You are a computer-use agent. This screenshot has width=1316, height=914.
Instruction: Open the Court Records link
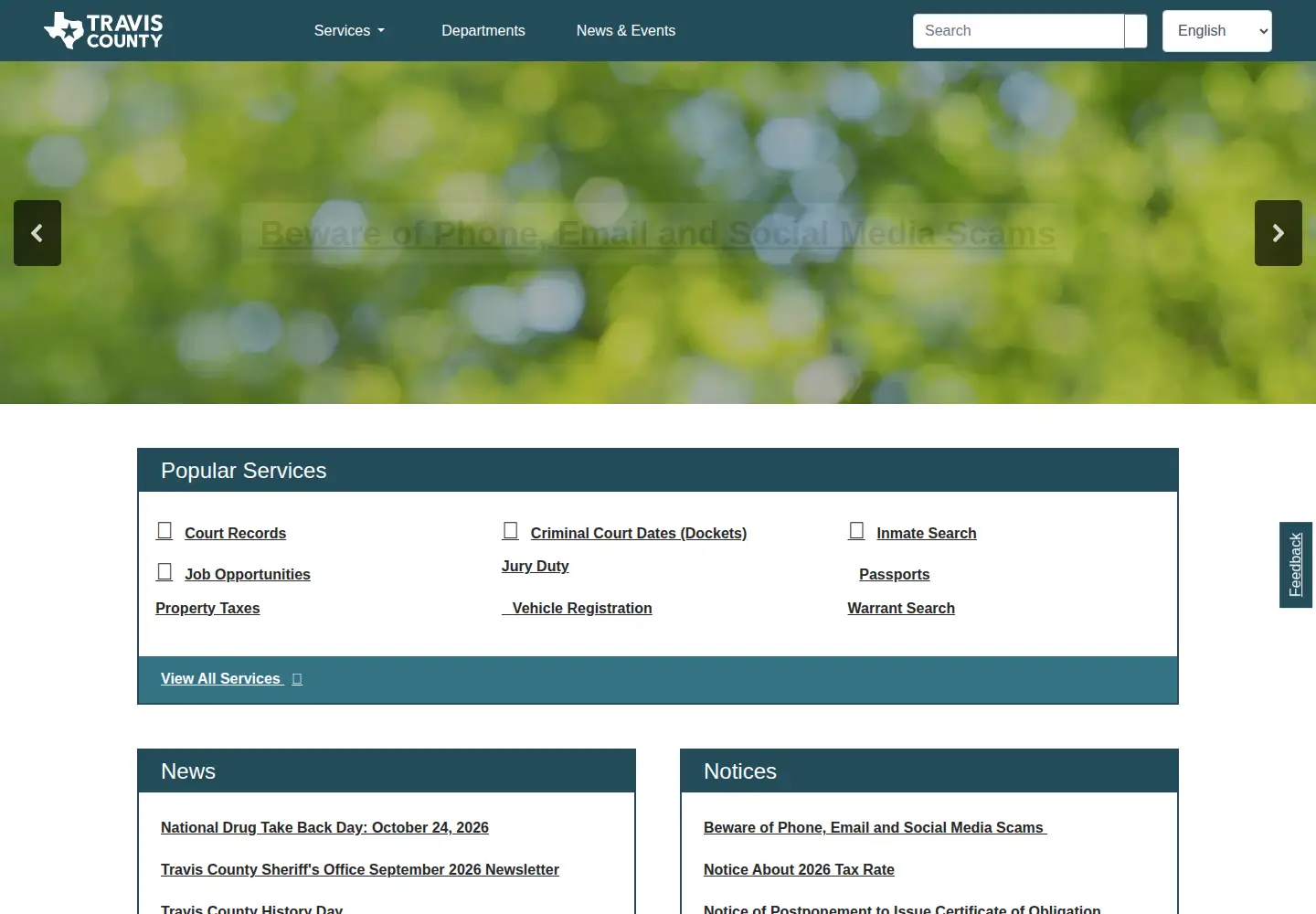(236, 533)
